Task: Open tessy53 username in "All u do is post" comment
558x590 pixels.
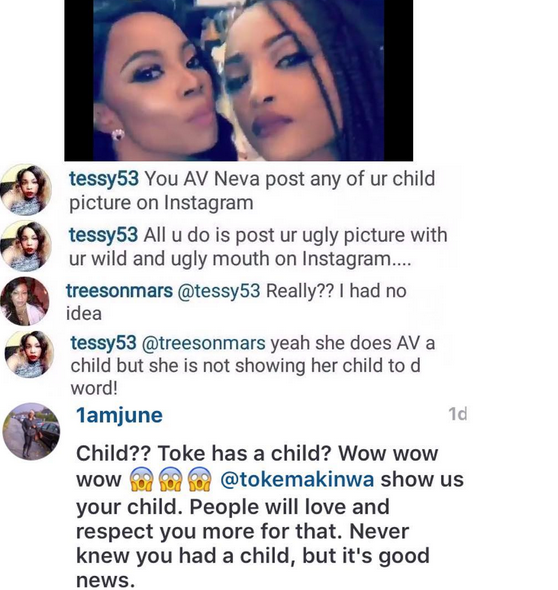Action: pos(103,235)
